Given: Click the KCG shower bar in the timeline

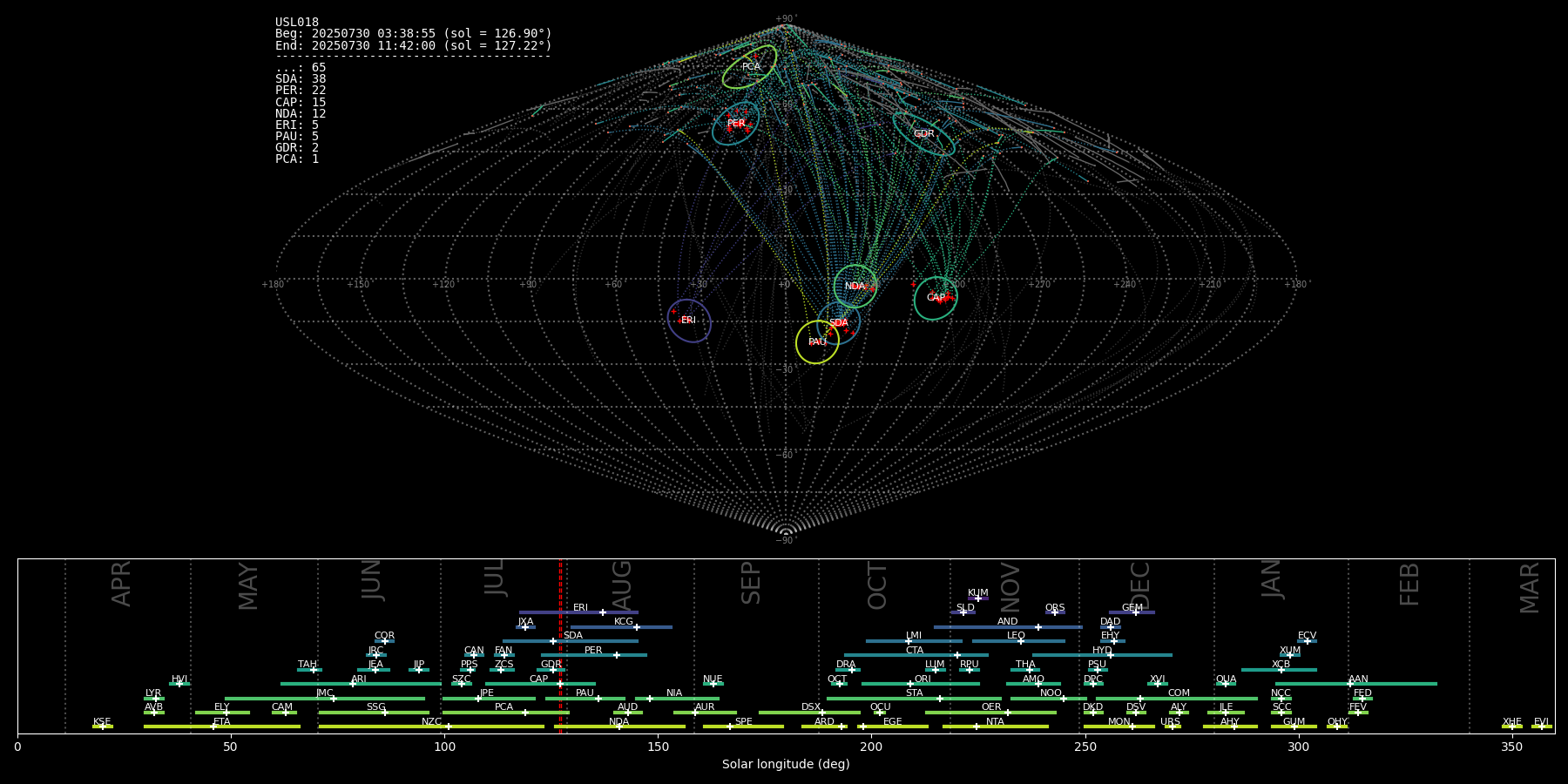Looking at the screenshot, I should (x=621, y=627).
